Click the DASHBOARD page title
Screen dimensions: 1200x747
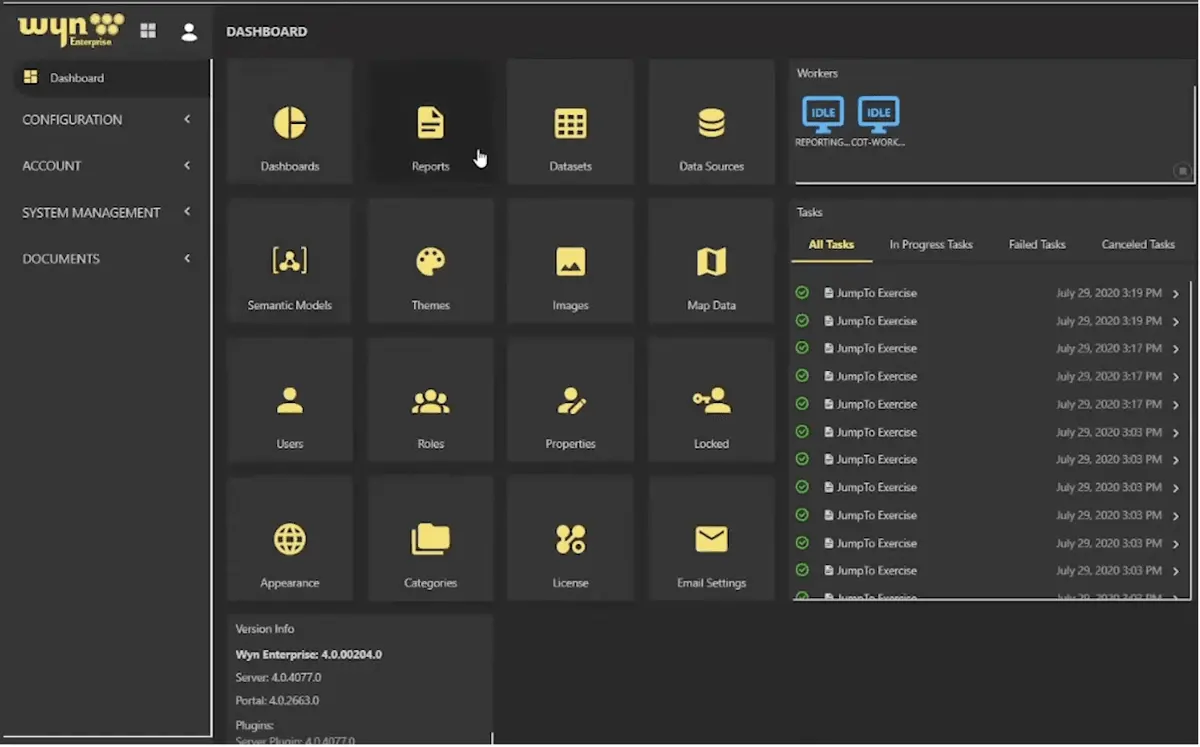pyautogui.click(x=266, y=32)
